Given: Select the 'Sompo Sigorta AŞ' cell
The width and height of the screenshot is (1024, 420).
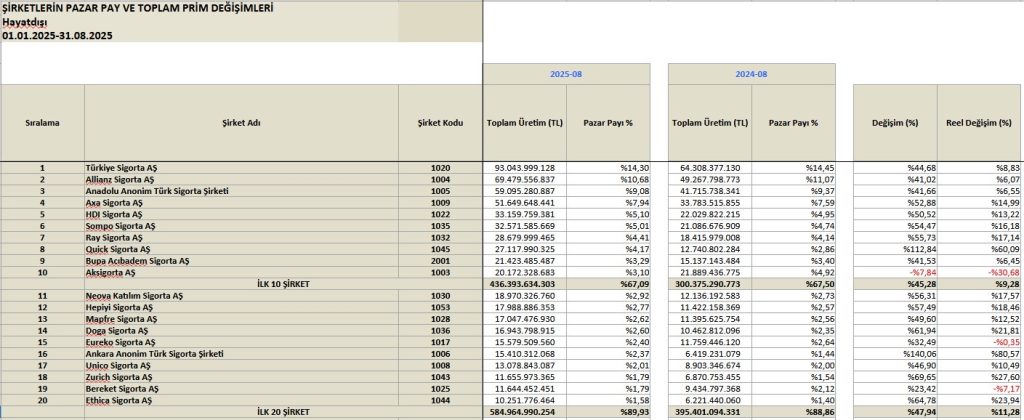Looking at the screenshot, I should [x=241, y=225].
